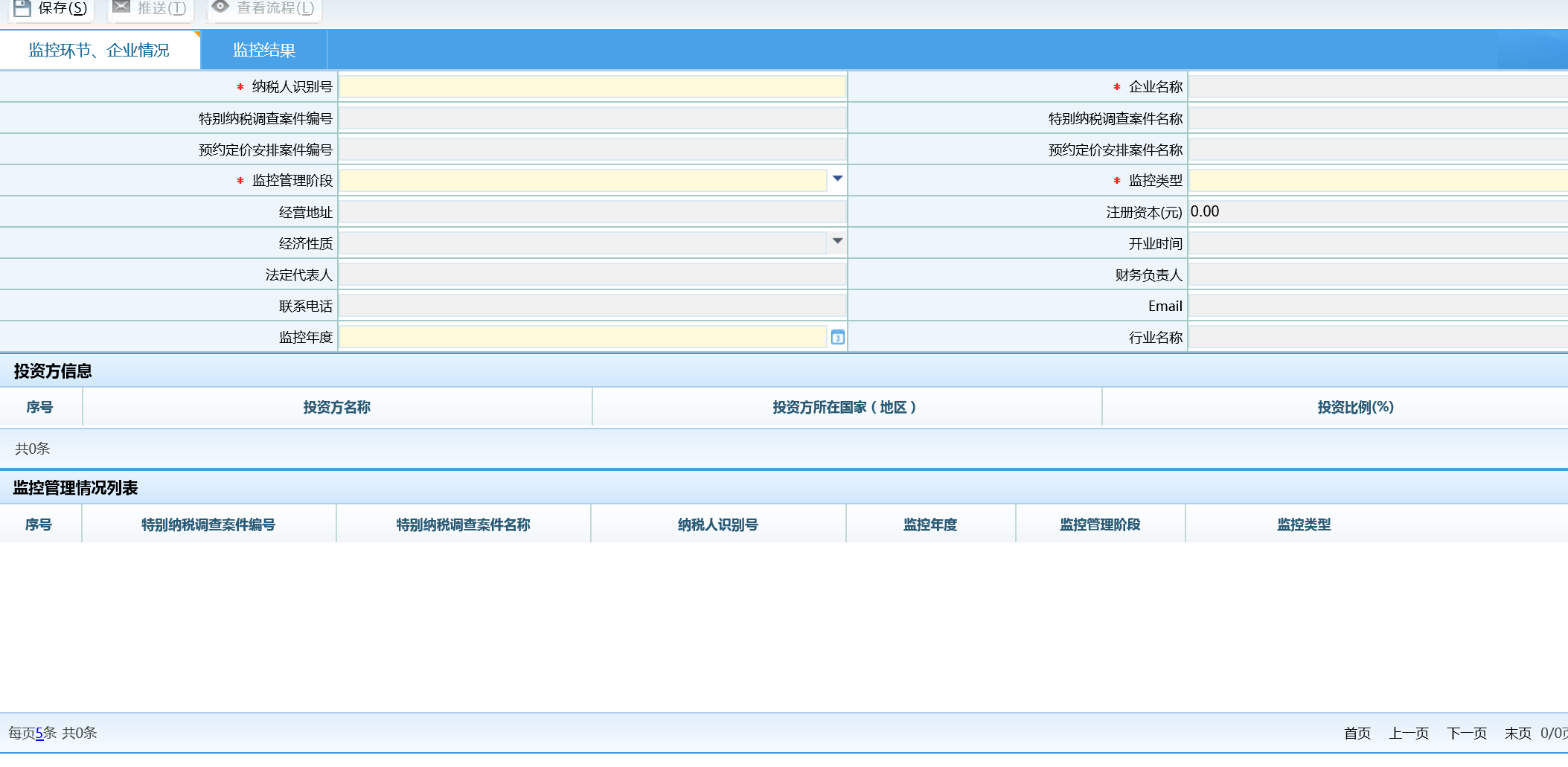This screenshot has width=1568, height=767.
Task: Go to 末页 in pagination
Action: pyautogui.click(x=1518, y=734)
